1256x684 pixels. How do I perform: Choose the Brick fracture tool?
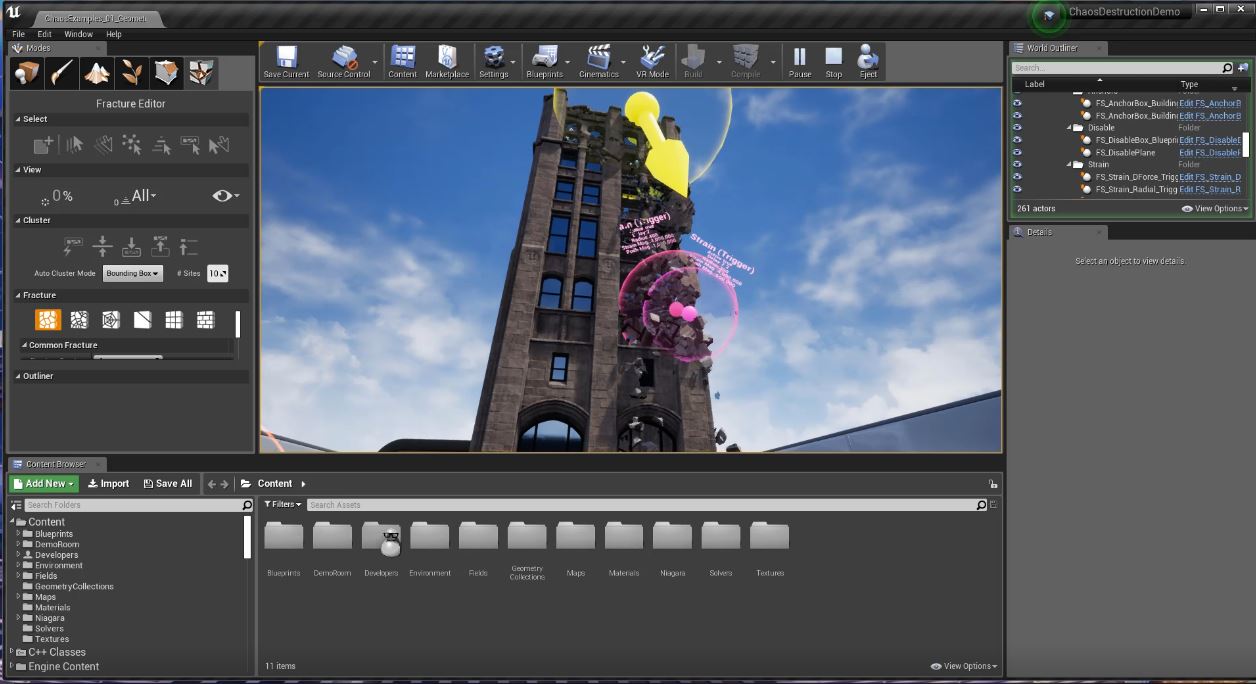pyautogui.click(x=205, y=320)
